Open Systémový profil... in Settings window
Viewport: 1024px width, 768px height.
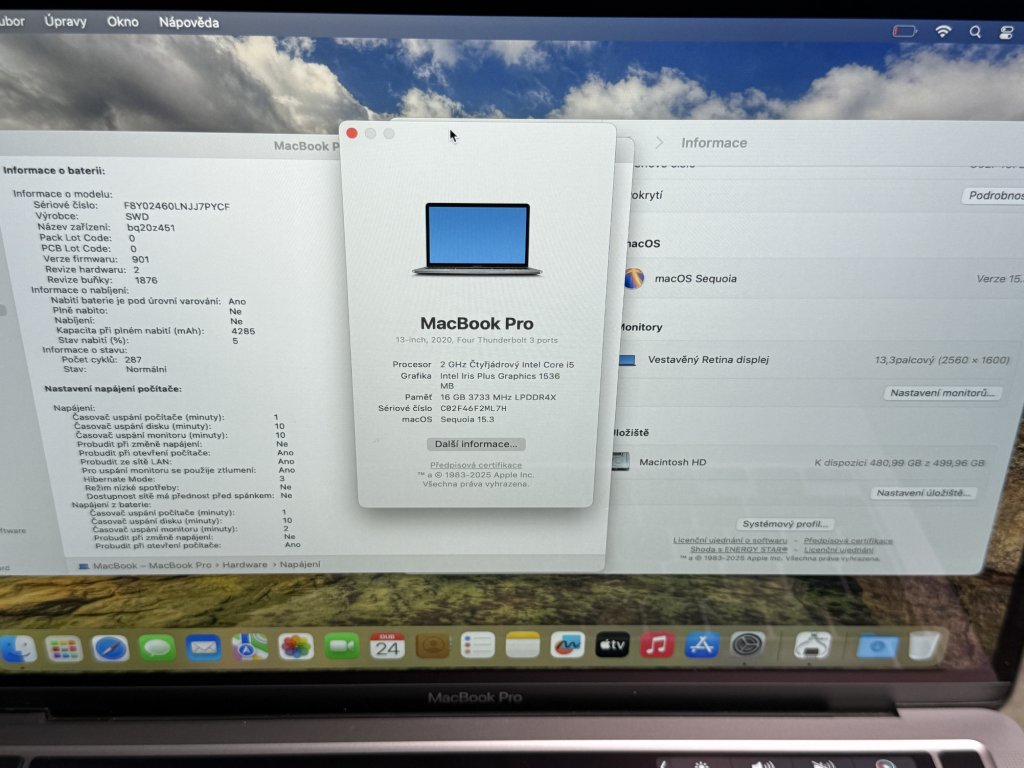[x=785, y=524]
